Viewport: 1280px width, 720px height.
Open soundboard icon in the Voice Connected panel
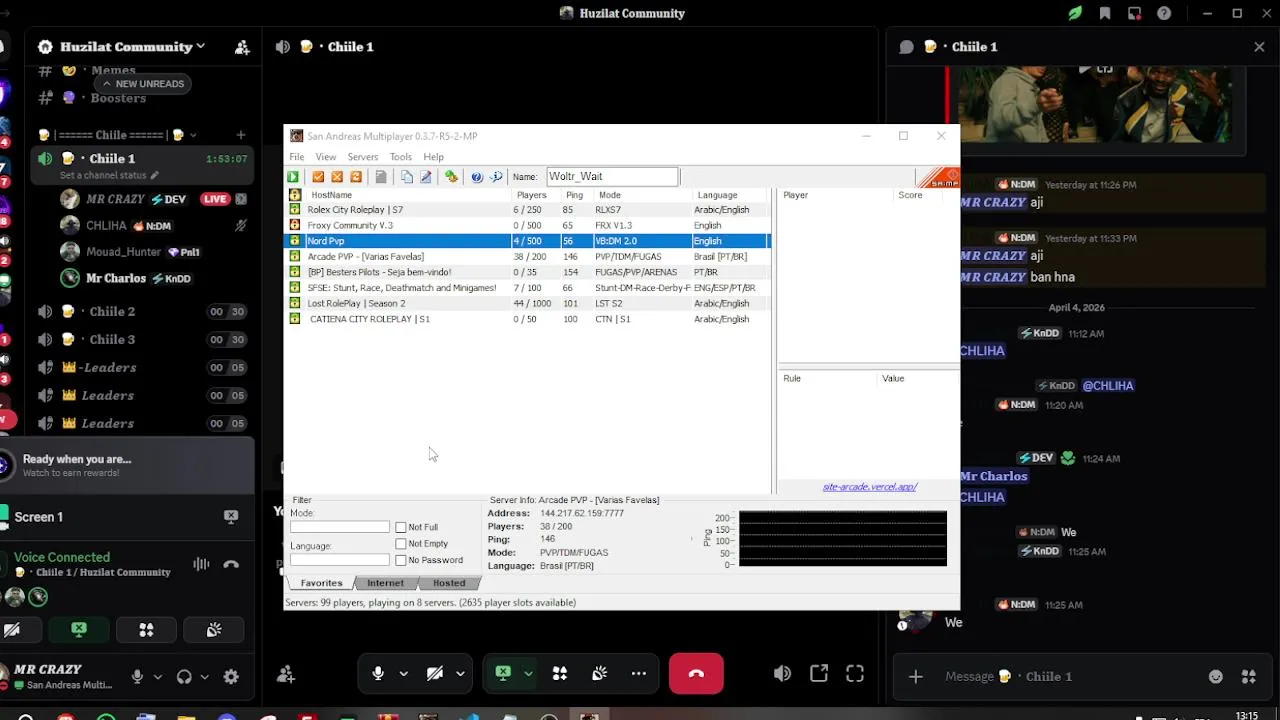click(x=214, y=630)
